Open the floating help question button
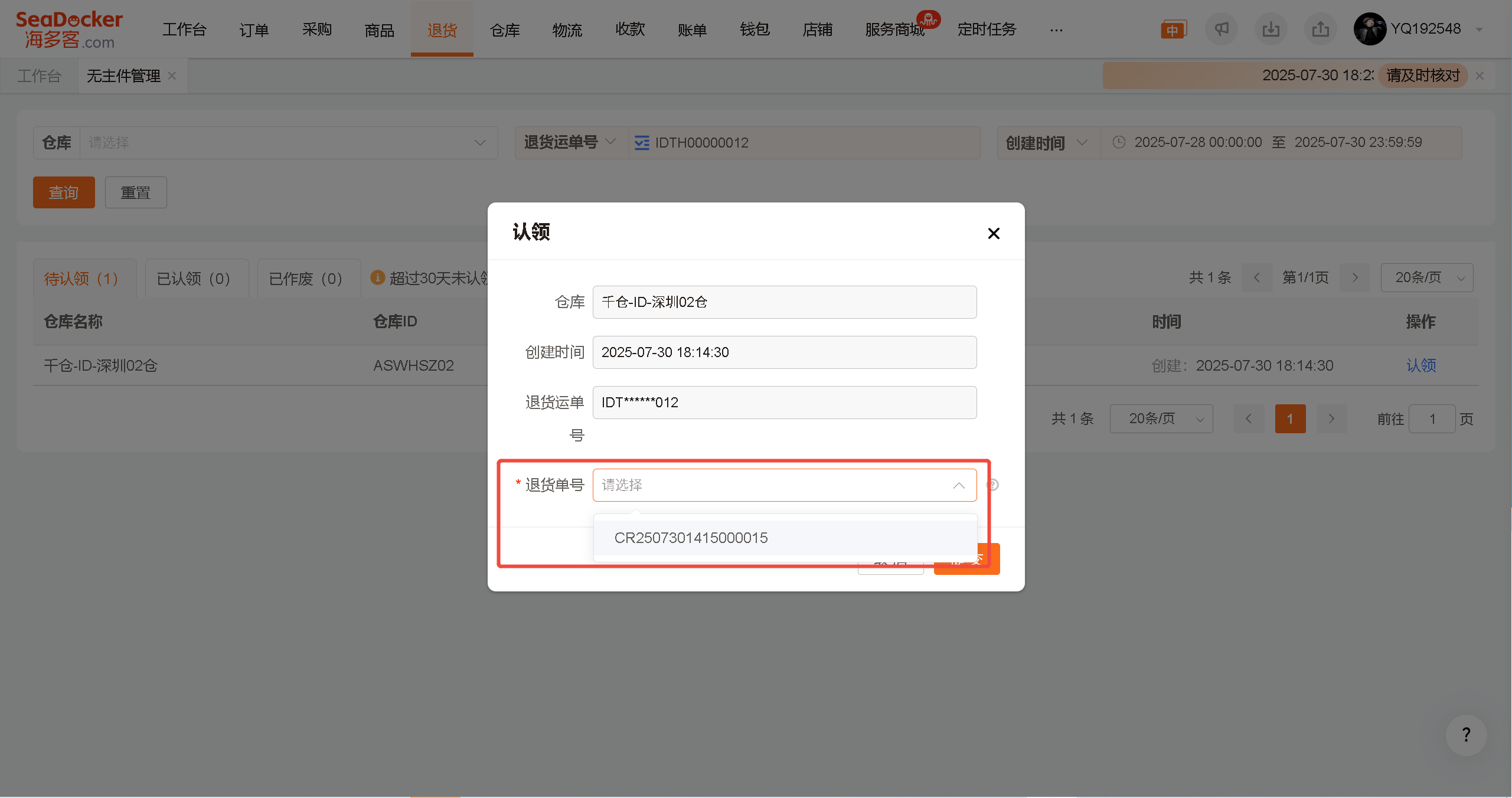The width and height of the screenshot is (1512, 798). tap(1466, 735)
